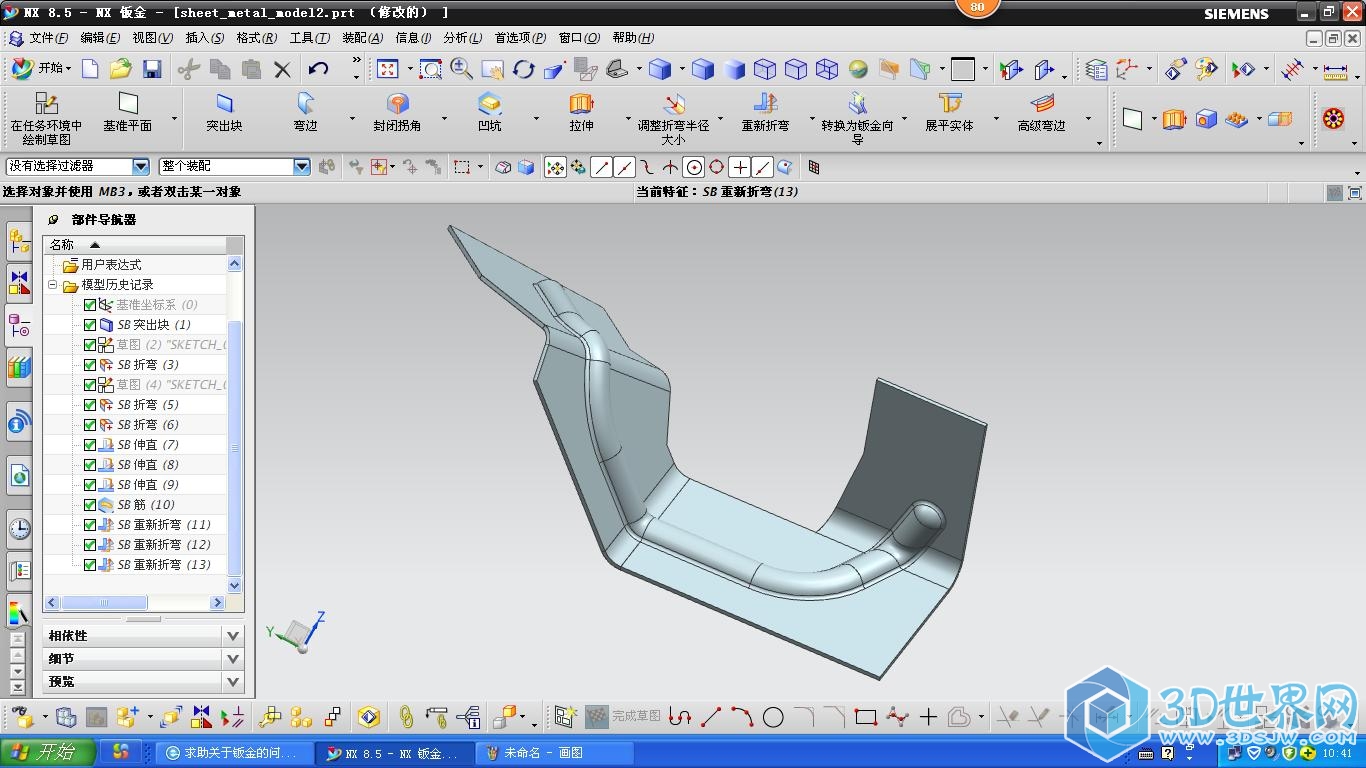Uncheck 基准坐标系 (0) checkbox
The image size is (1366, 768).
click(x=90, y=305)
